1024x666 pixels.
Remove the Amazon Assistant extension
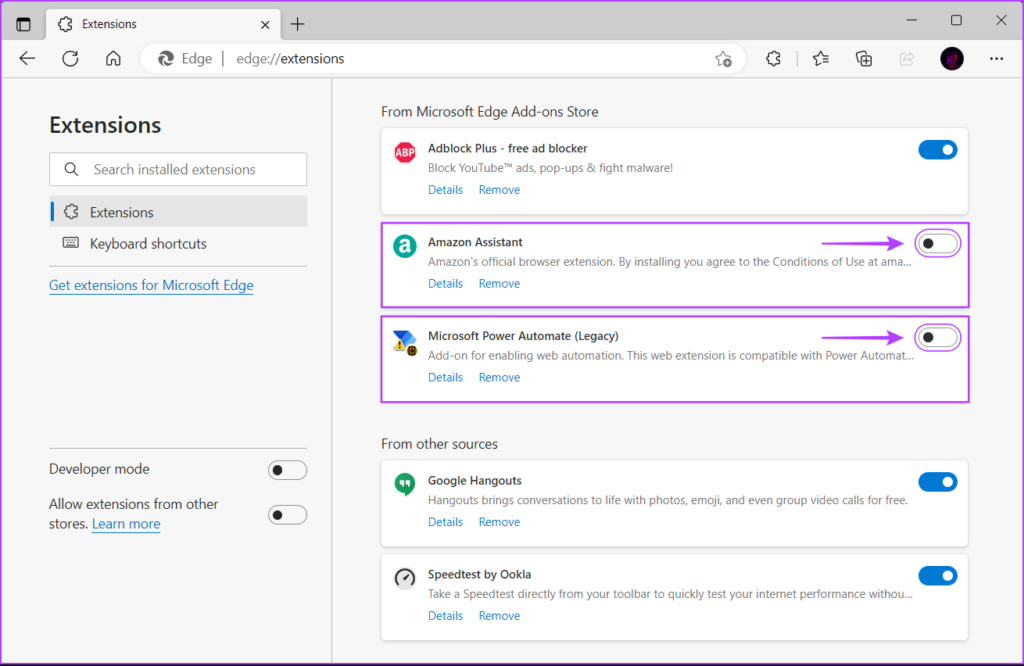(499, 283)
